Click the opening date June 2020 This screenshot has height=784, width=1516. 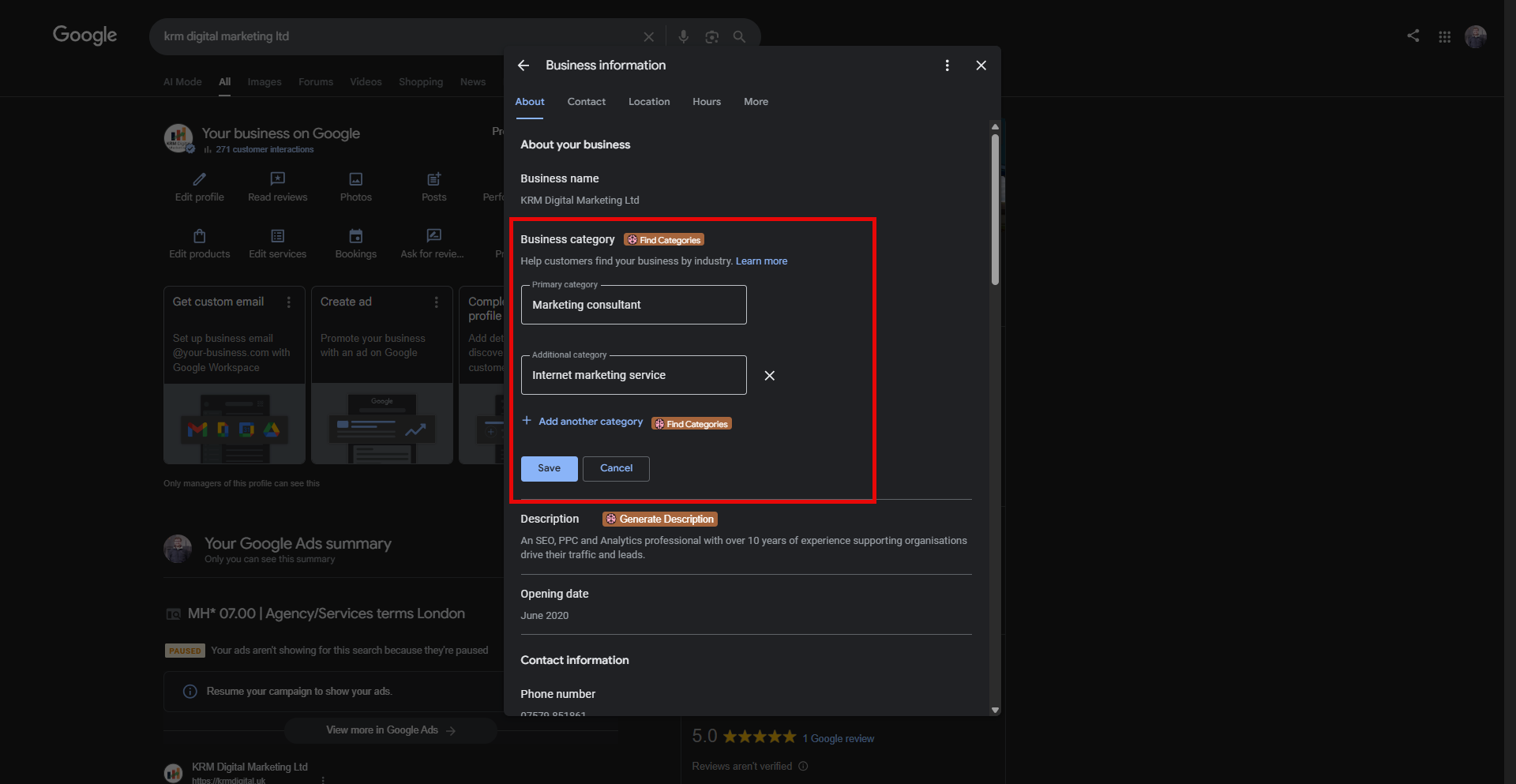(545, 616)
